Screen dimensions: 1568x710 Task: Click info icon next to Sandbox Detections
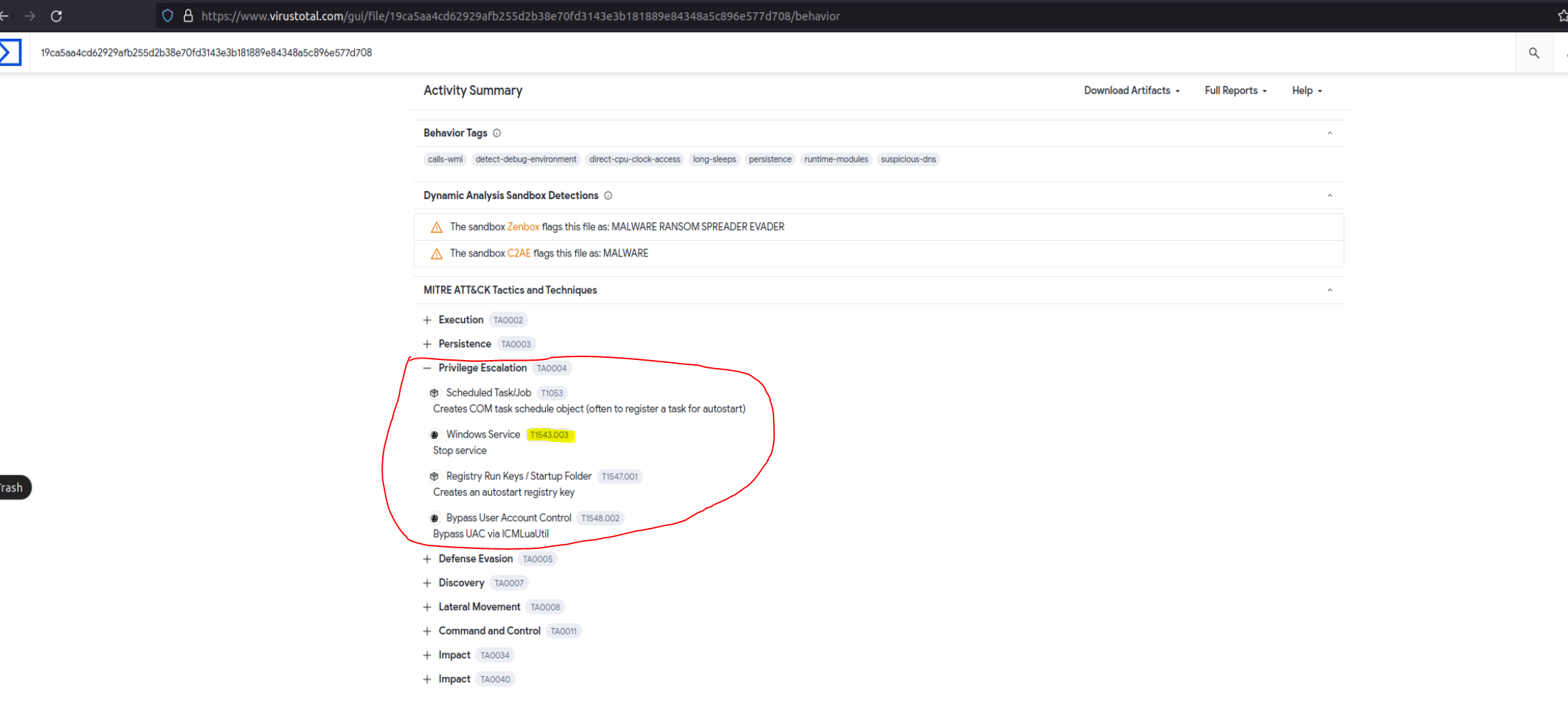click(x=608, y=195)
